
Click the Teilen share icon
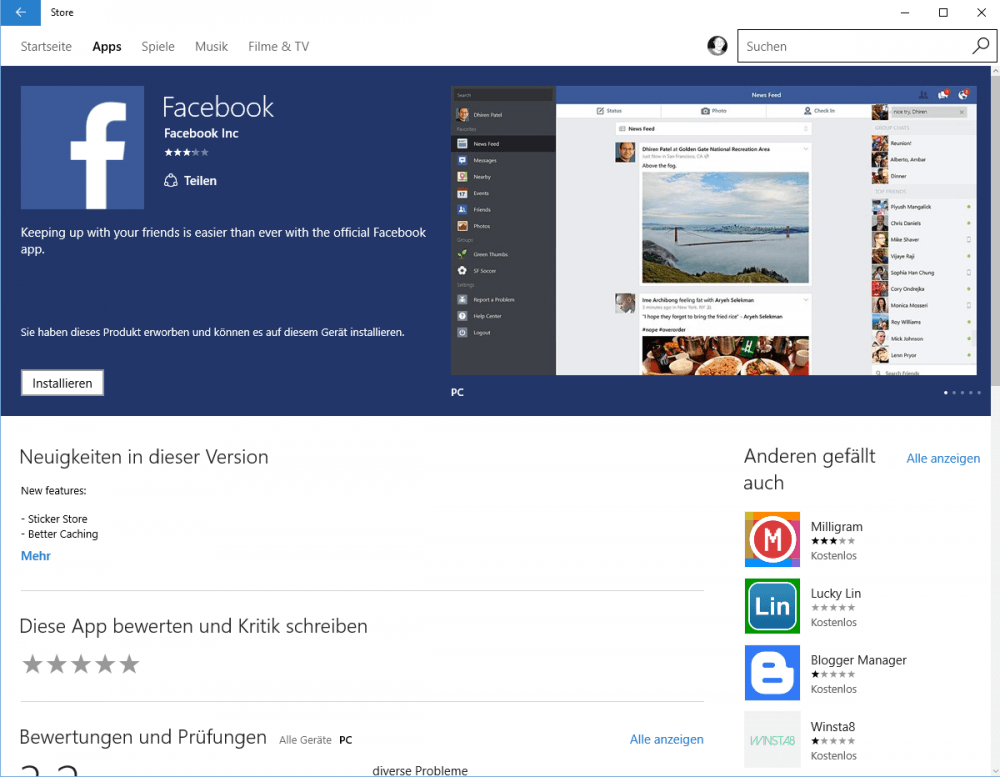point(170,181)
